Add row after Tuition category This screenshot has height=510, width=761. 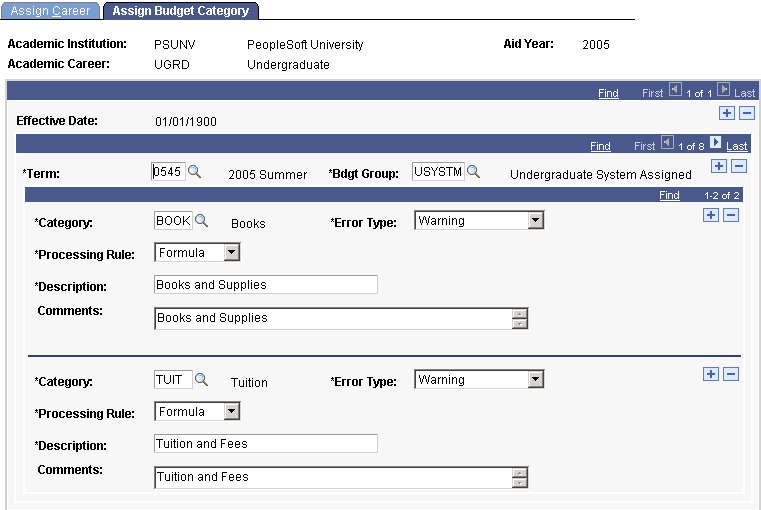(x=711, y=374)
